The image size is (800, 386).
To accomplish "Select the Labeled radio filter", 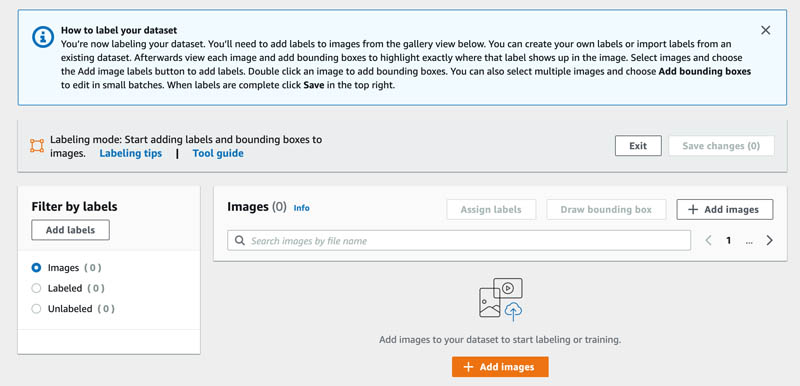I will pyautogui.click(x=36, y=288).
